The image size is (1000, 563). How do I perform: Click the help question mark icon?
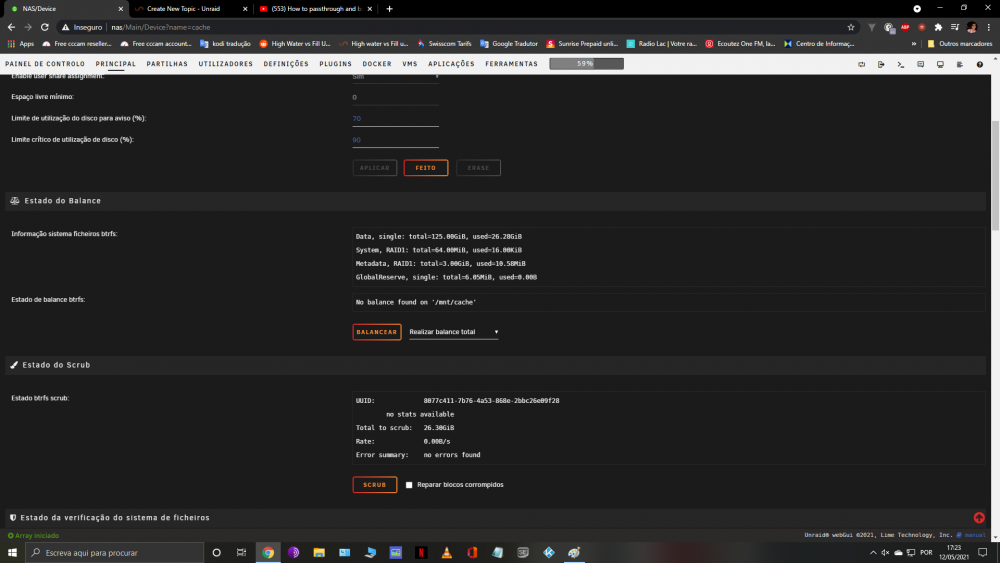(980, 64)
